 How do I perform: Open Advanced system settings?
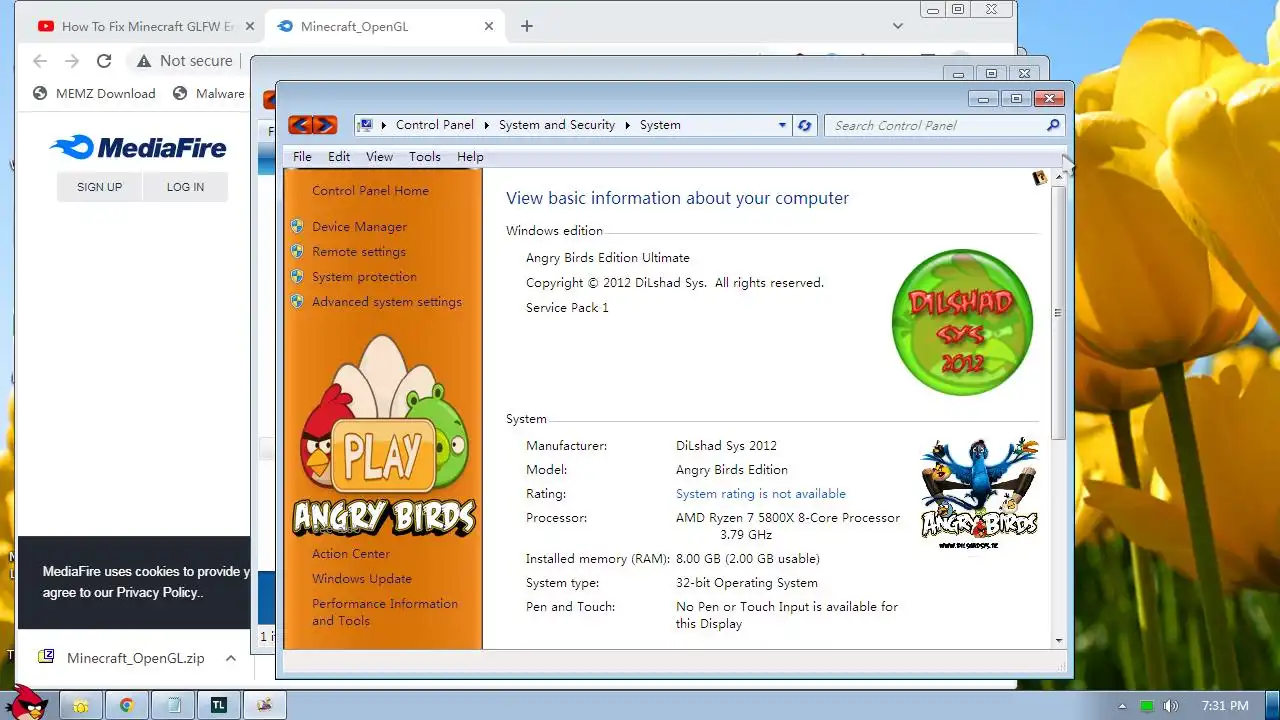click(x=387, y=302)
